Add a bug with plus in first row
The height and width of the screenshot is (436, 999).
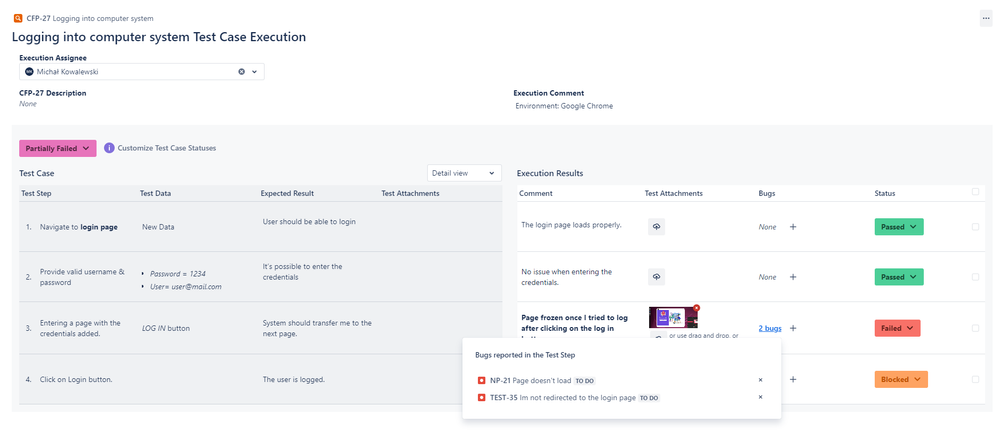click(x=793, y=226)
